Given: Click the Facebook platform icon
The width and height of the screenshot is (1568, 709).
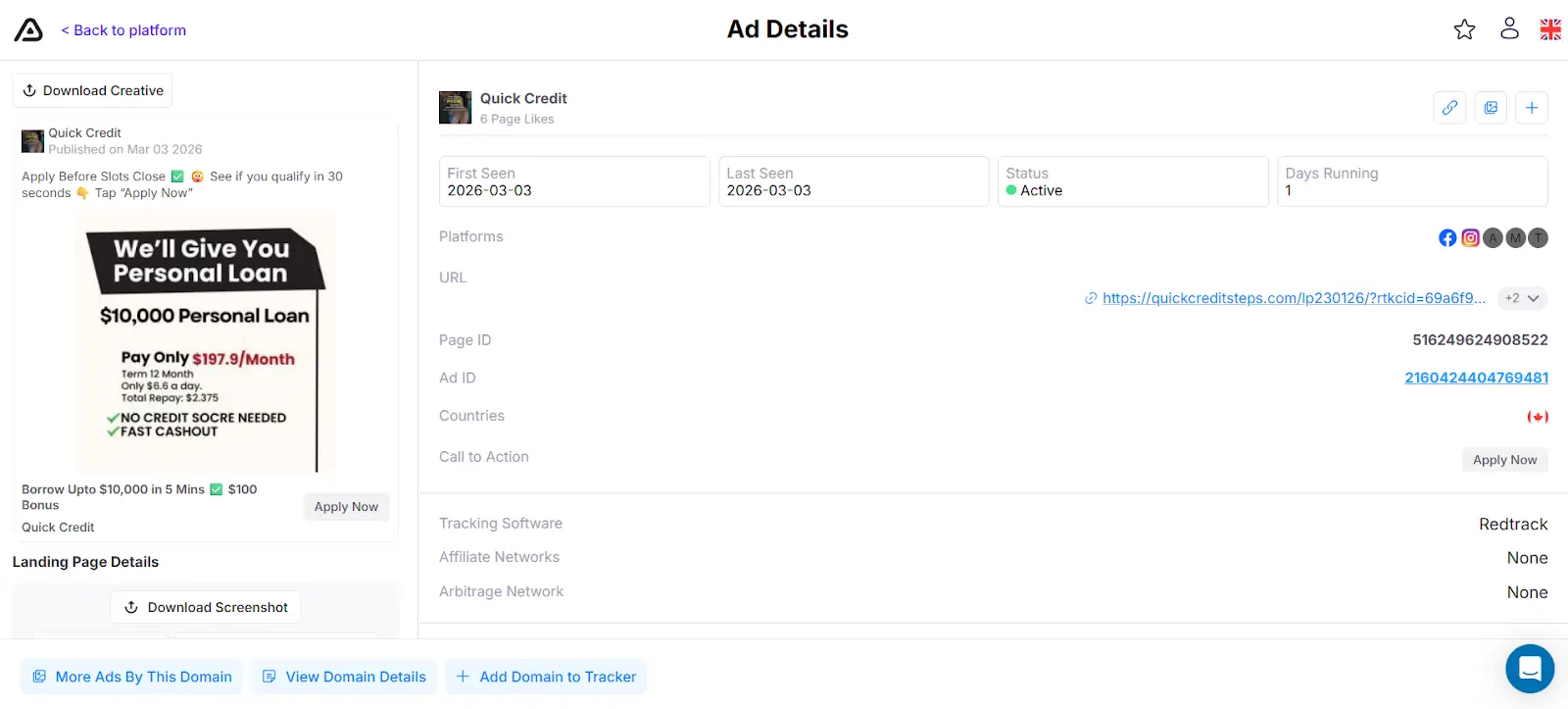Looking at the screenshot, I should 1447,238.
